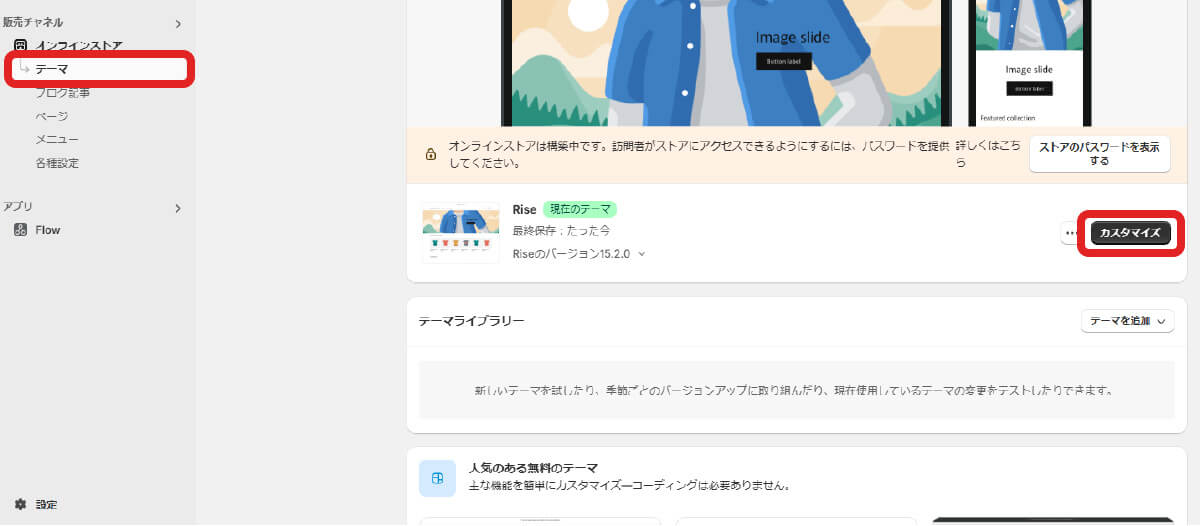Expand the アプリ section chevron
This screenshot has width=1200, height=526.
pos(178,208)
